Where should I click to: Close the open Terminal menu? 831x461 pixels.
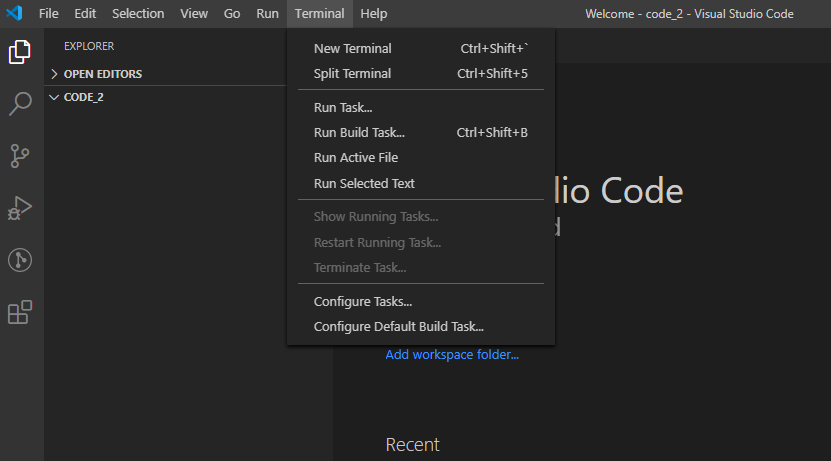[320, 14]
